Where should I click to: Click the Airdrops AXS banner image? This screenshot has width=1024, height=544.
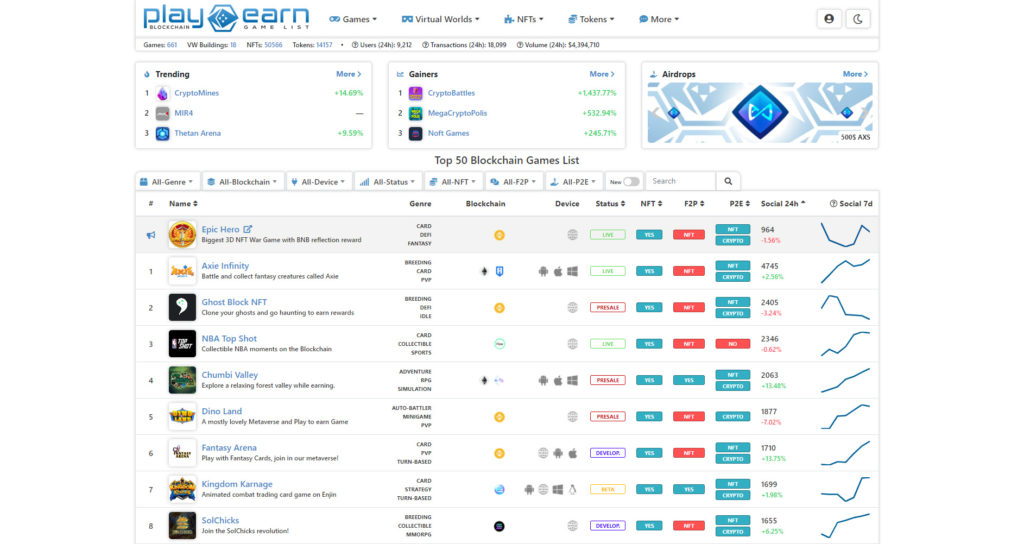click(760, 113)
